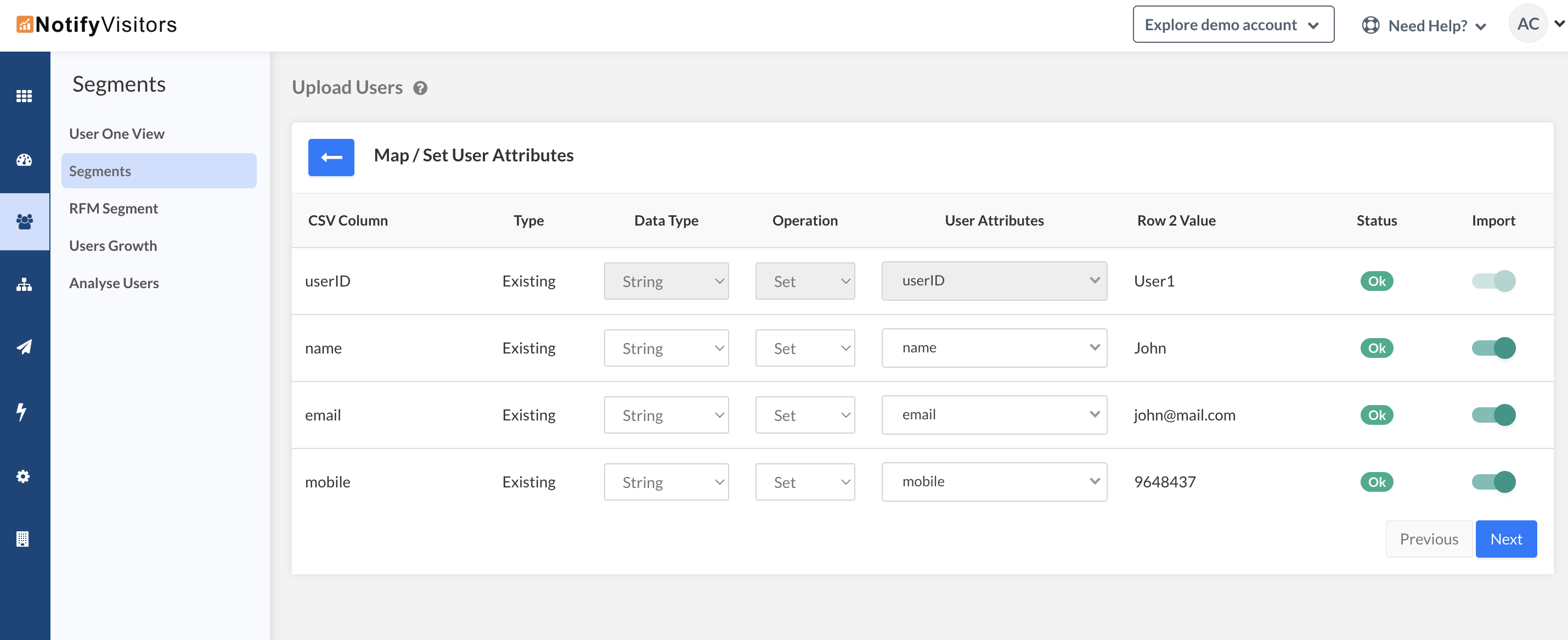1568x640 pixels.
Task: Click the building icon in sidebar
Action: 23,539
